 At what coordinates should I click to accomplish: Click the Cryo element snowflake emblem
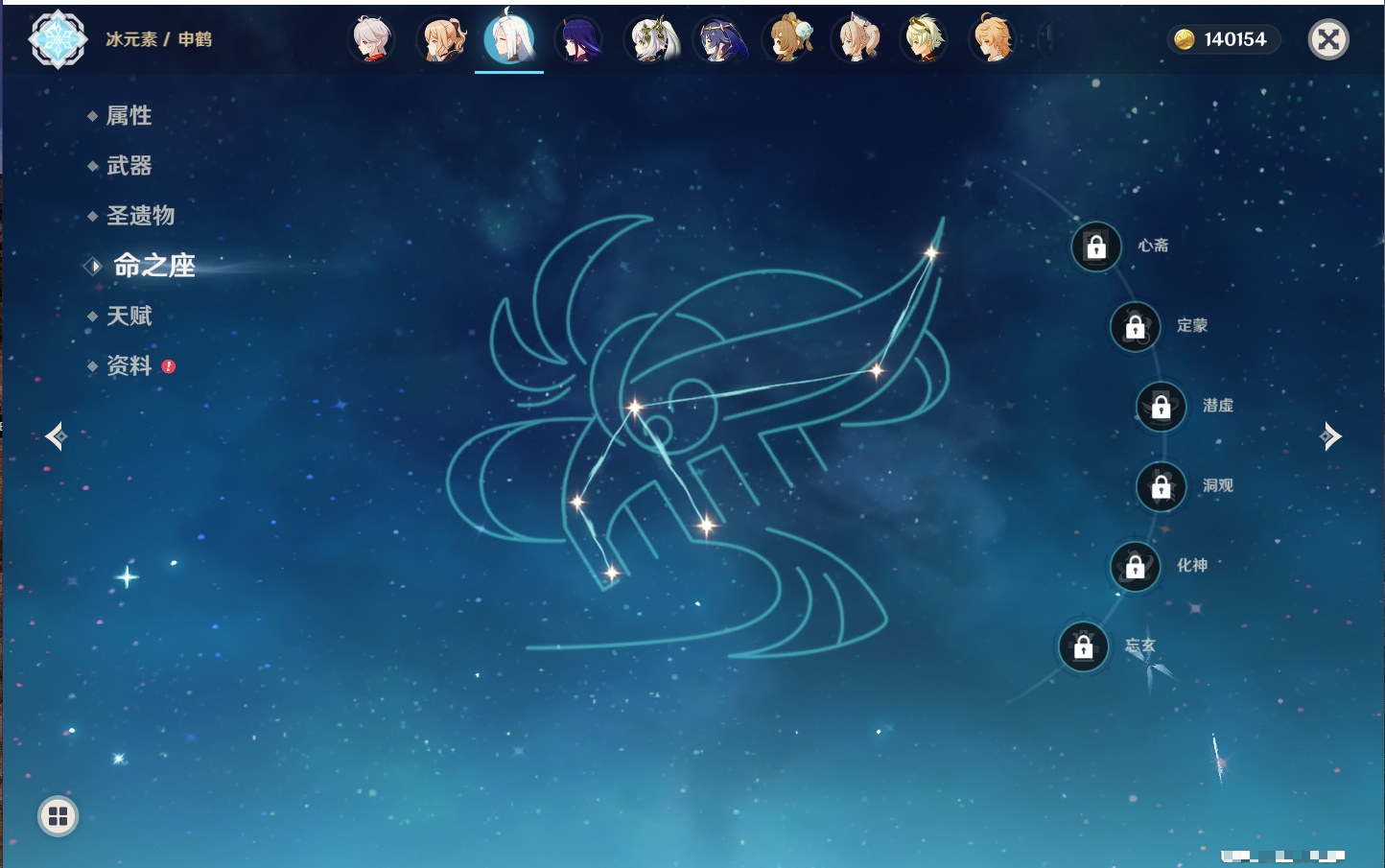(58, 39)
